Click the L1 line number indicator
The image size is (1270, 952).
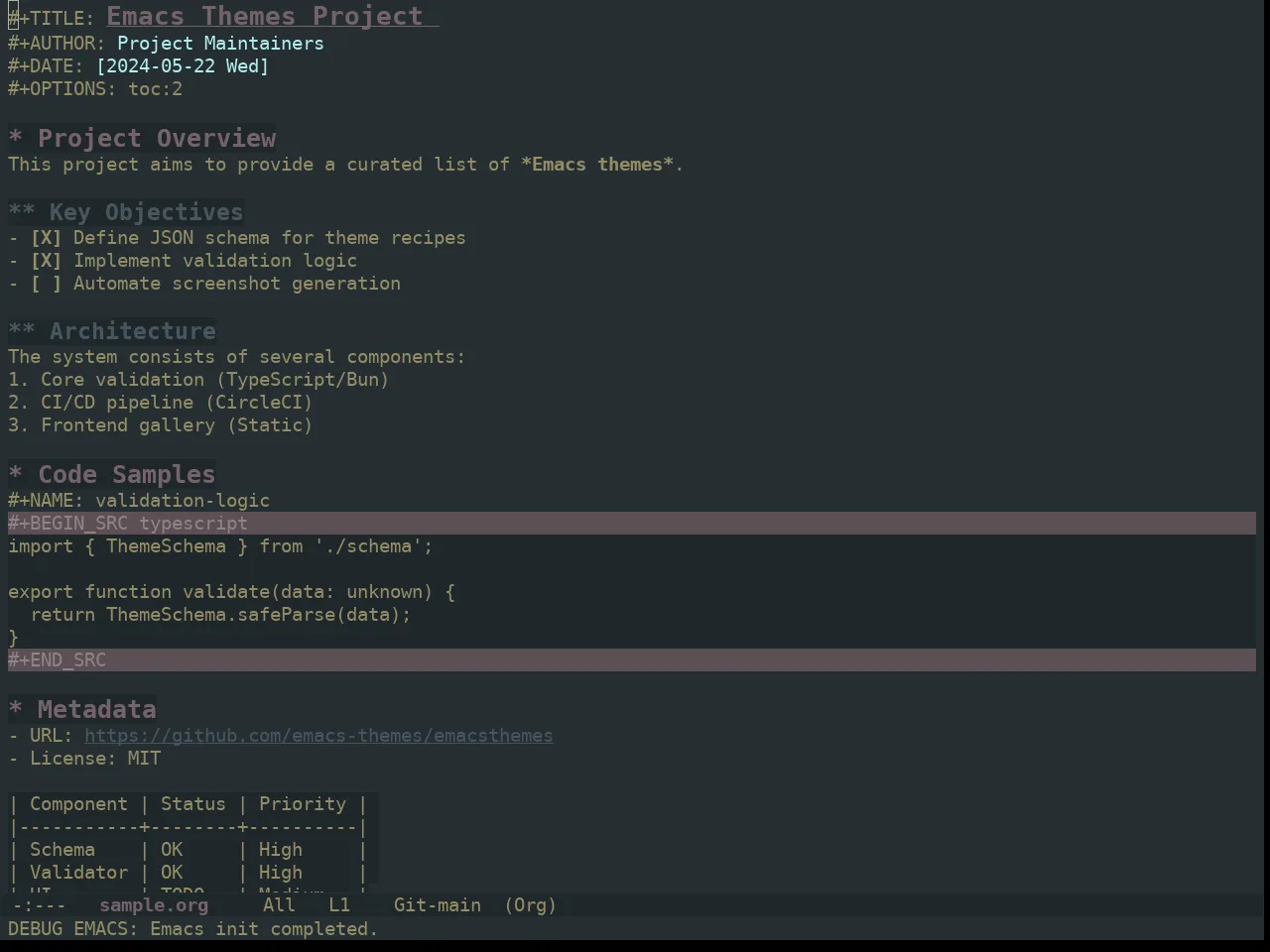point(339,905)
